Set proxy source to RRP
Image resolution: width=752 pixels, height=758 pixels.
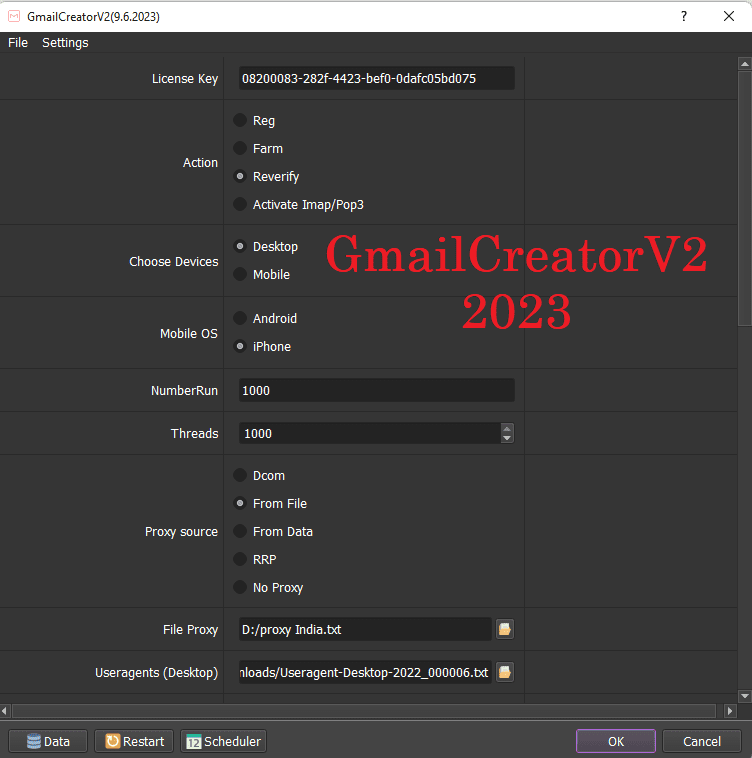tap(240, 560)
